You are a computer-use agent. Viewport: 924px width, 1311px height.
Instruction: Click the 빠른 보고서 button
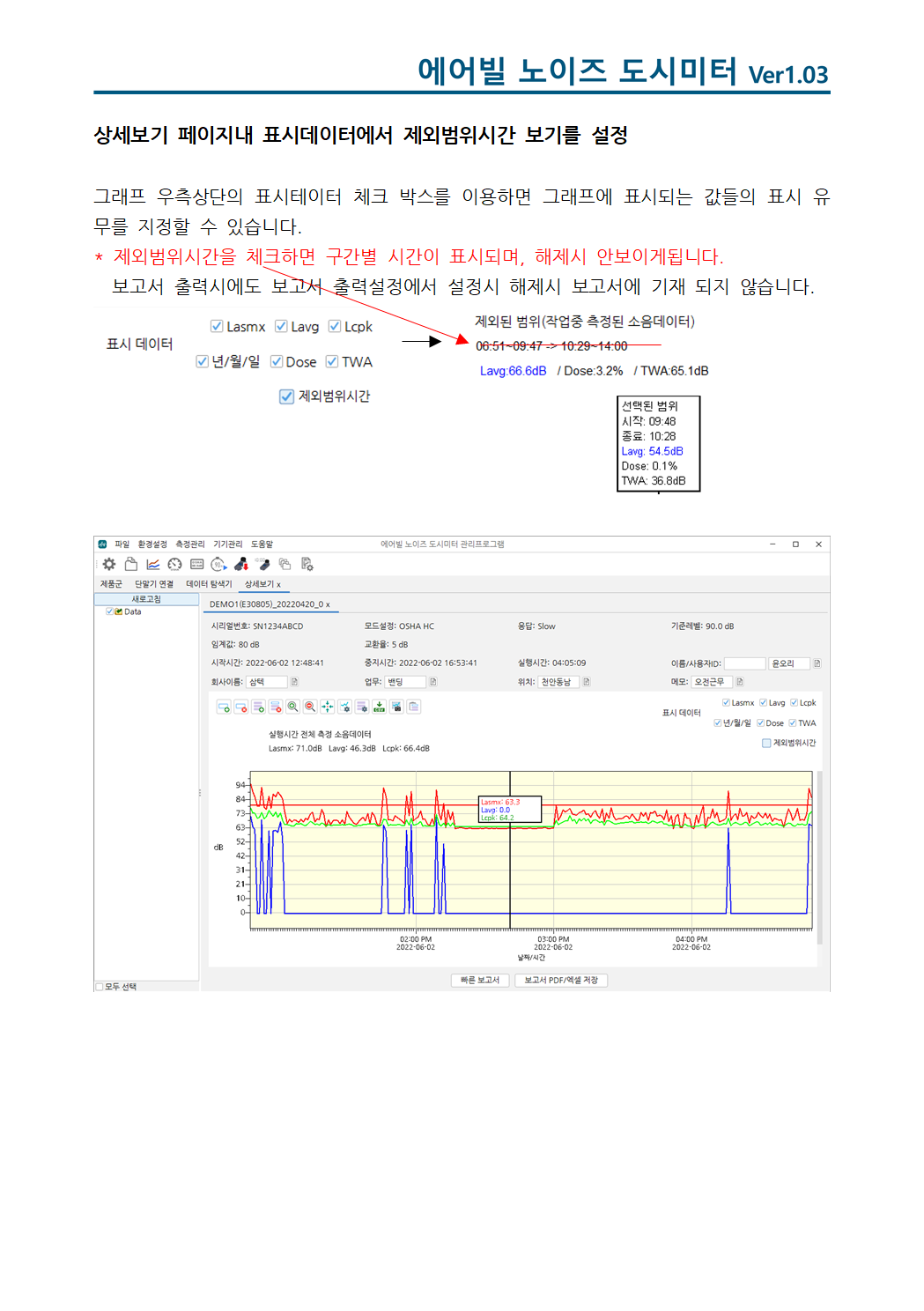(480, 981)
